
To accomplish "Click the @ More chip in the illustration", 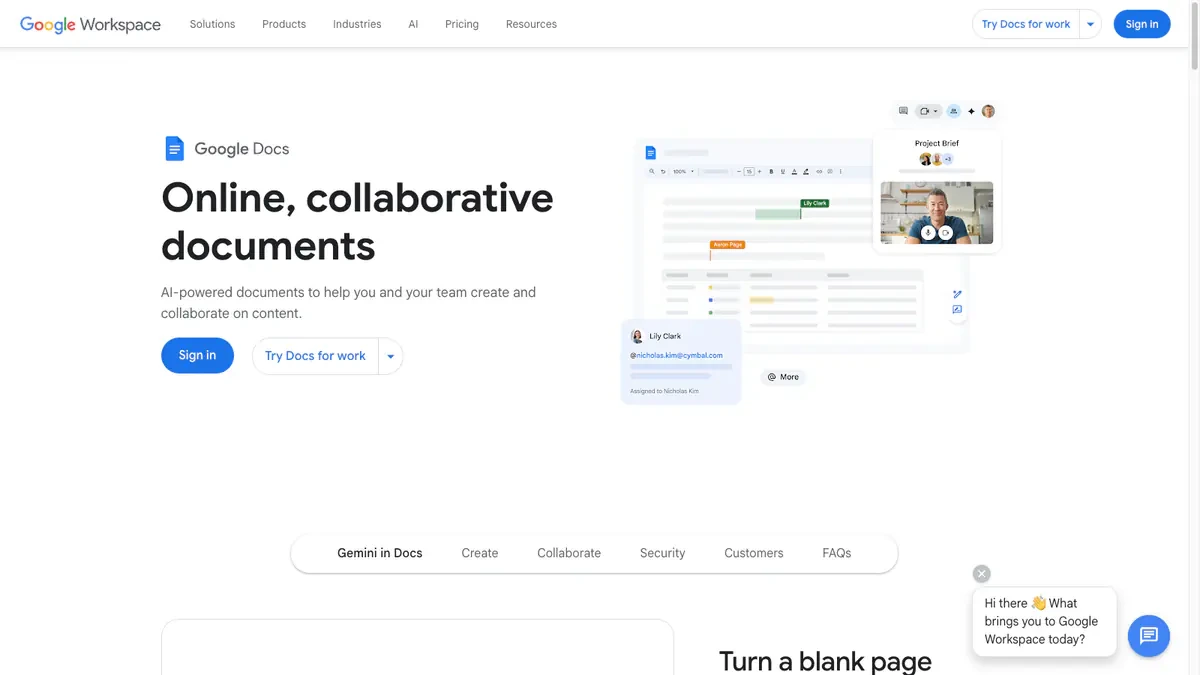I will coord(783,377).
